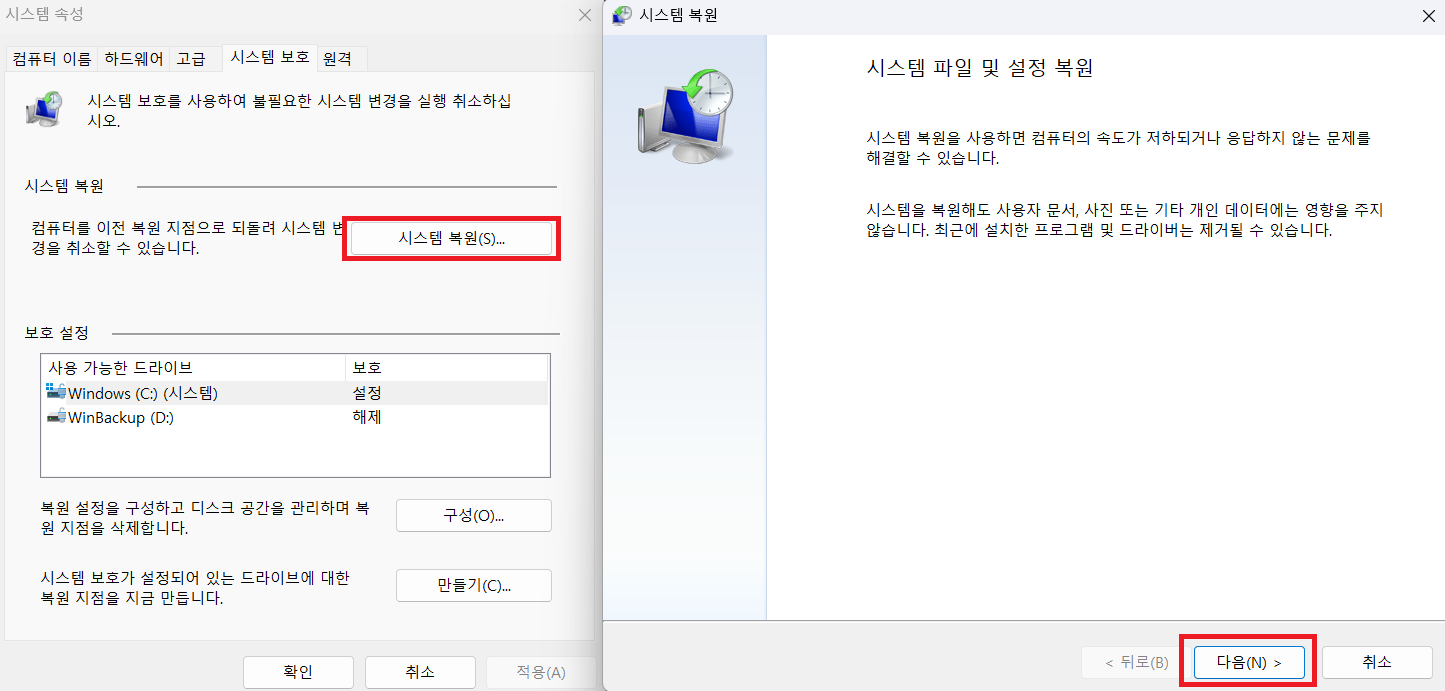The width and height of the screenshot is (1445, 691).
Task: Click the 시스템 속성 window title text
Action: [45, 15]
